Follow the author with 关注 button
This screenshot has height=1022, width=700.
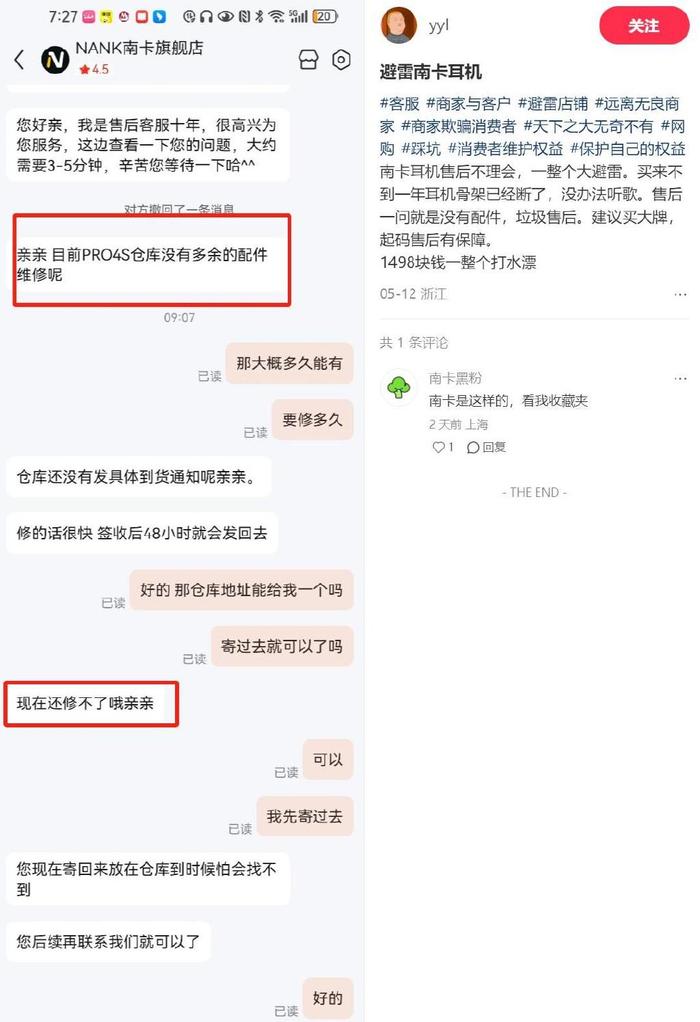(644, 26)
